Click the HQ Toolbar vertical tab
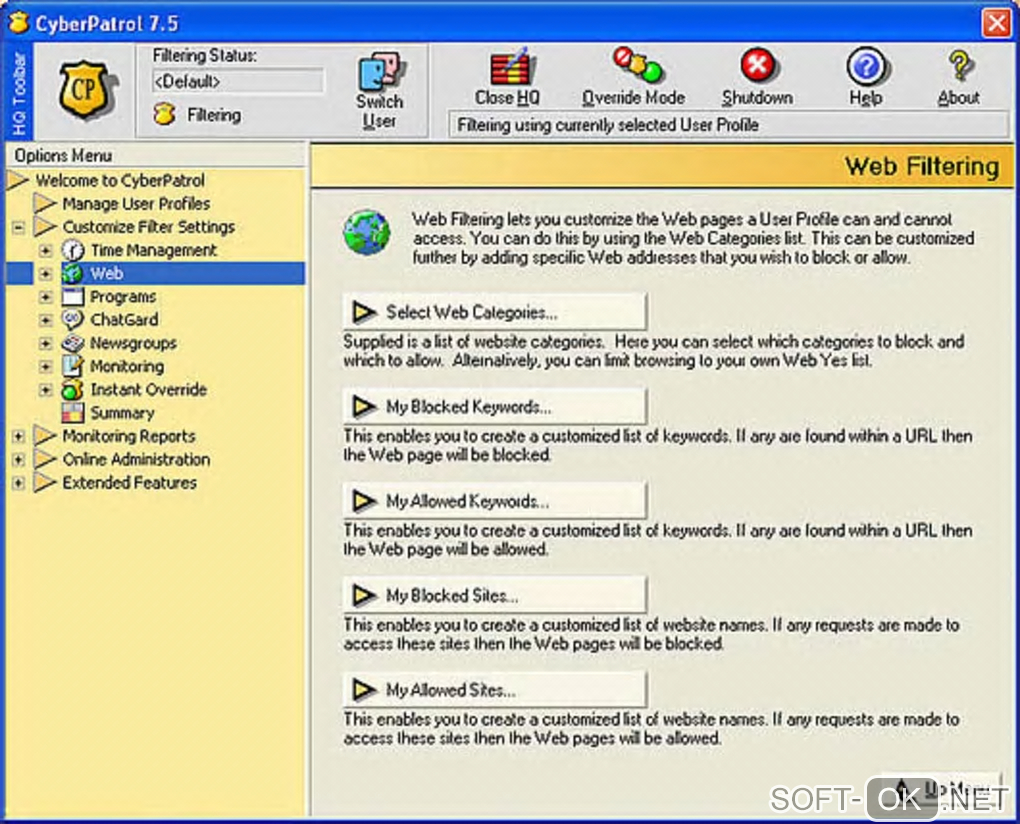The image size is (1020, 824). pos(18,91)
